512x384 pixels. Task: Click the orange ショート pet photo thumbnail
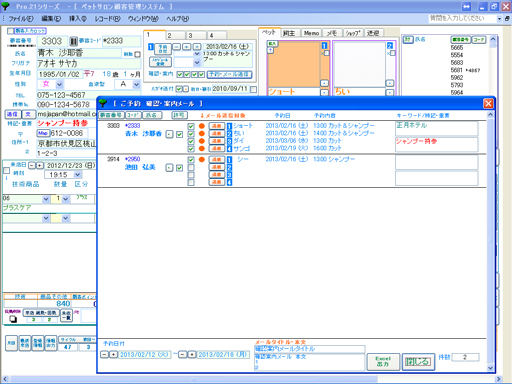coord(294,64)
